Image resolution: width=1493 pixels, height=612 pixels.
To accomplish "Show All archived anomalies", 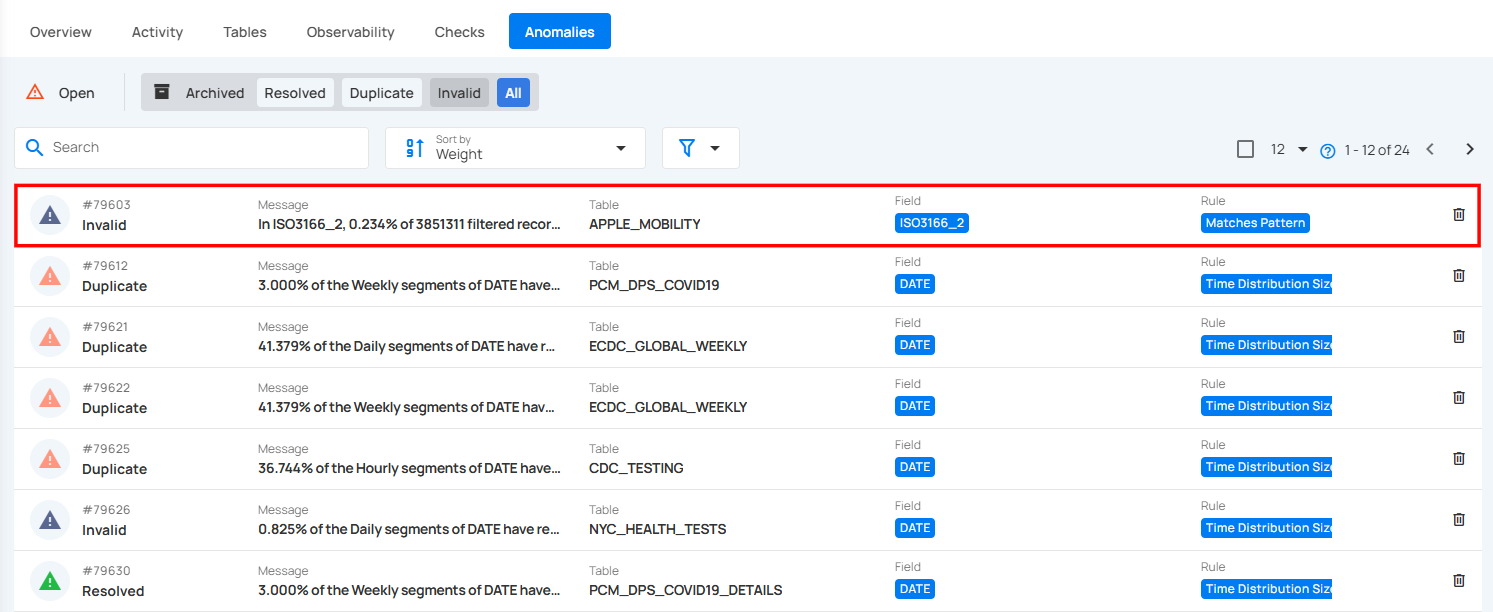I will (x=513, y=93).
